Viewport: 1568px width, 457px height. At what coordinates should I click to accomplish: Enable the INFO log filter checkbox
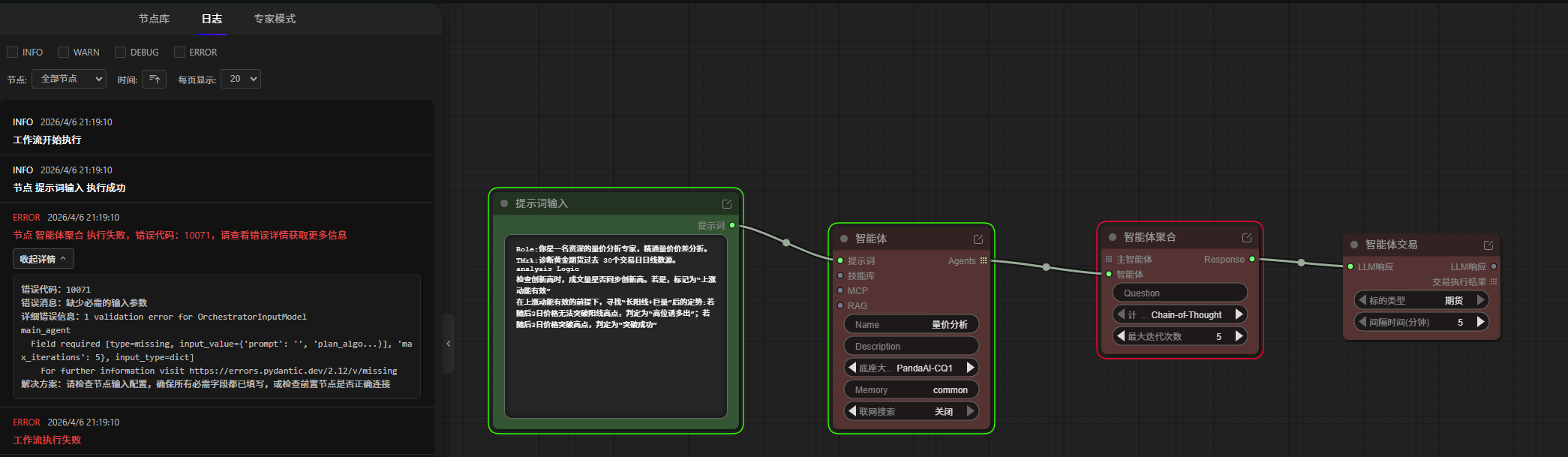coord(13,53)
